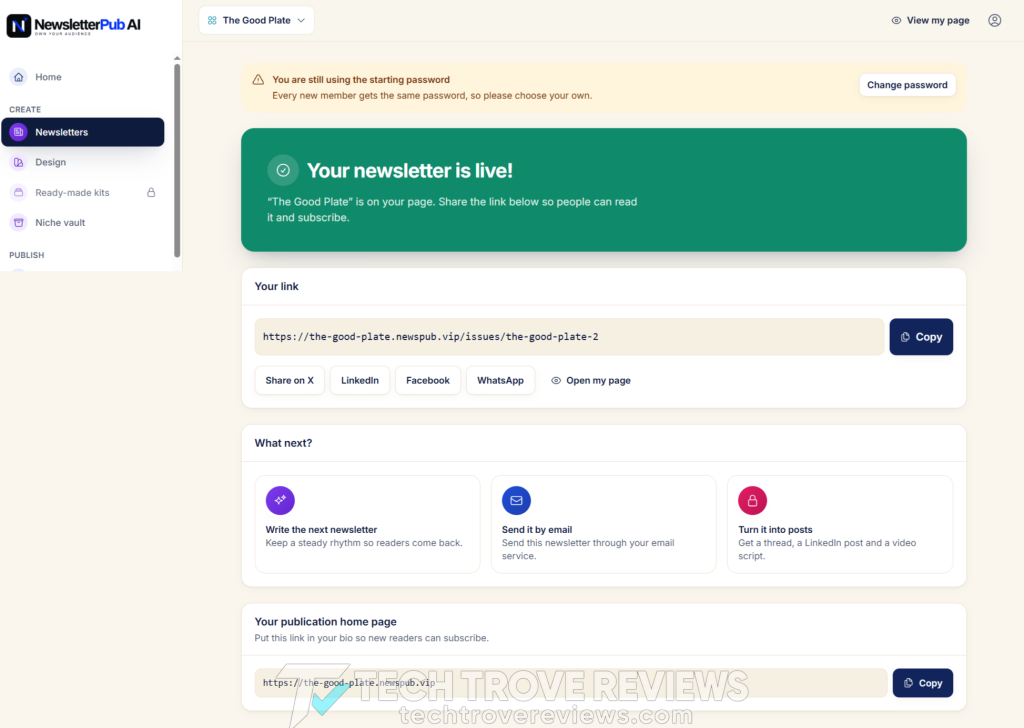
Task: Click the warning triangle icon in password alert
Action: click(259, 80)
